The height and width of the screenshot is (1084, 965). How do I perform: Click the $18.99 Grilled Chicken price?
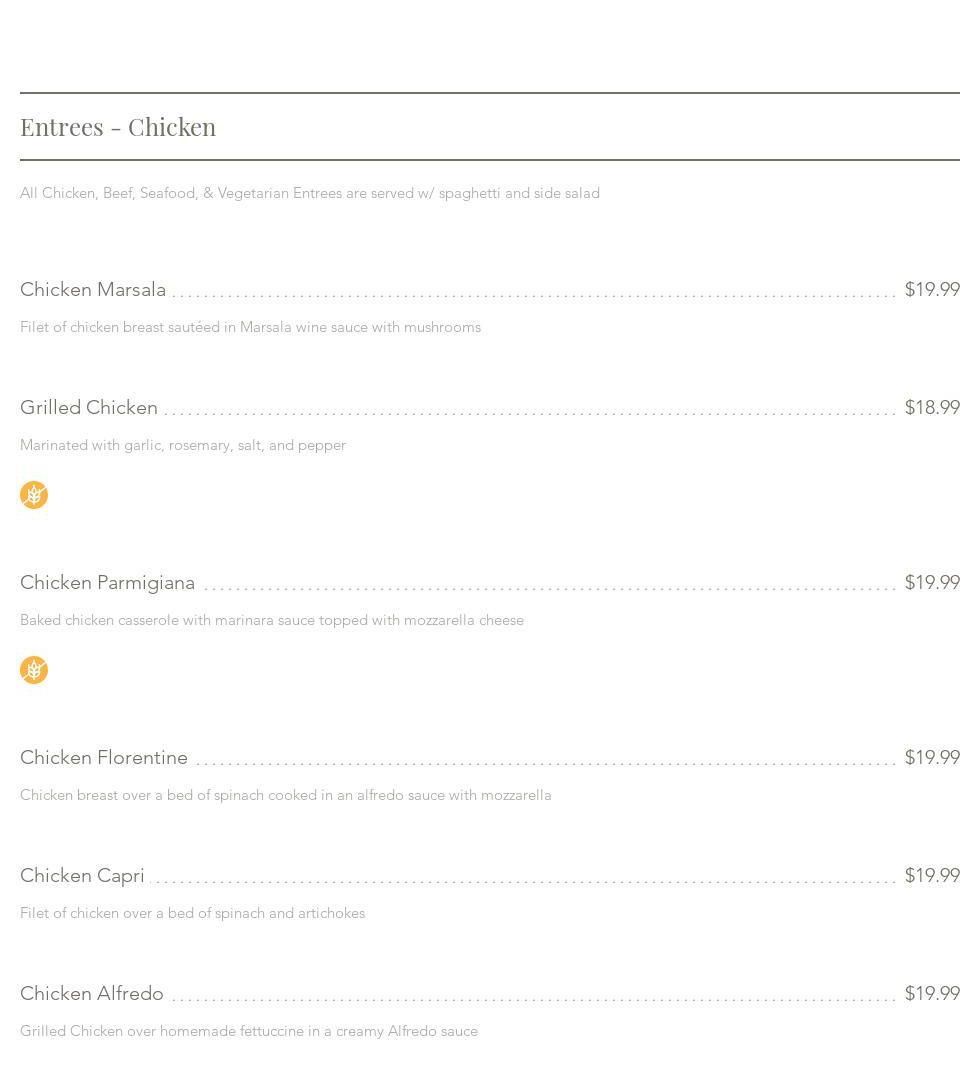(931, 407)
